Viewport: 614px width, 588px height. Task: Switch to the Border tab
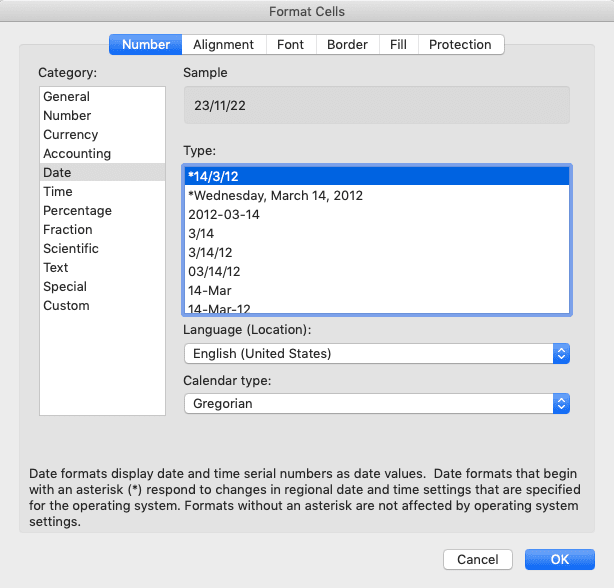347,45
